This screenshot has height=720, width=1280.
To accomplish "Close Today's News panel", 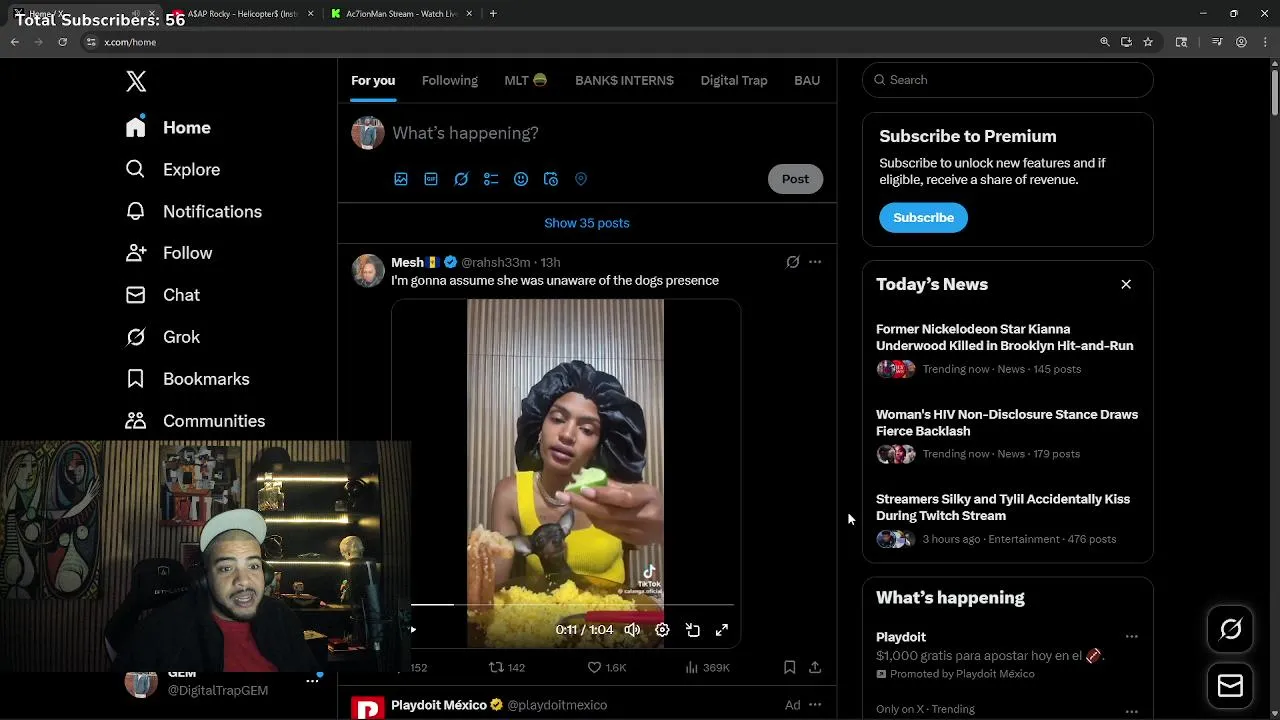I will 1126,284.
